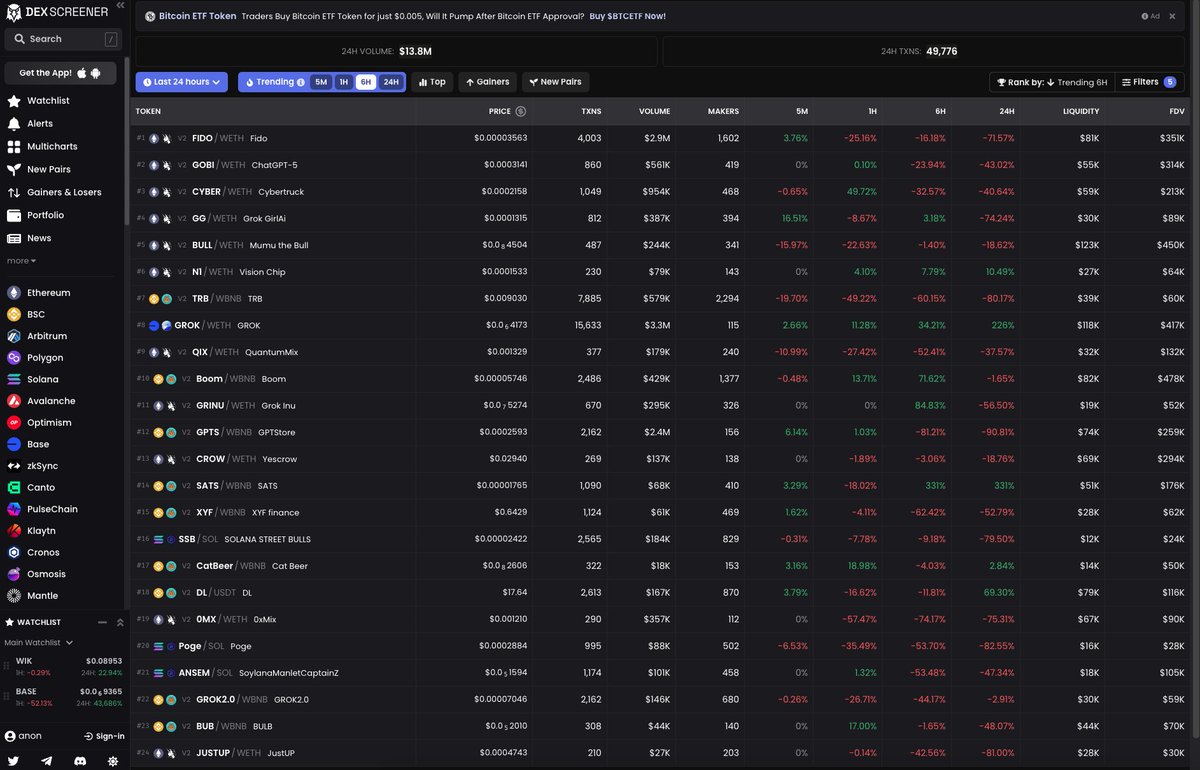Viewport: 1200px width, 770px height.
Task: Select the Osmosis chain icon
Action: (x=14, y=574)
